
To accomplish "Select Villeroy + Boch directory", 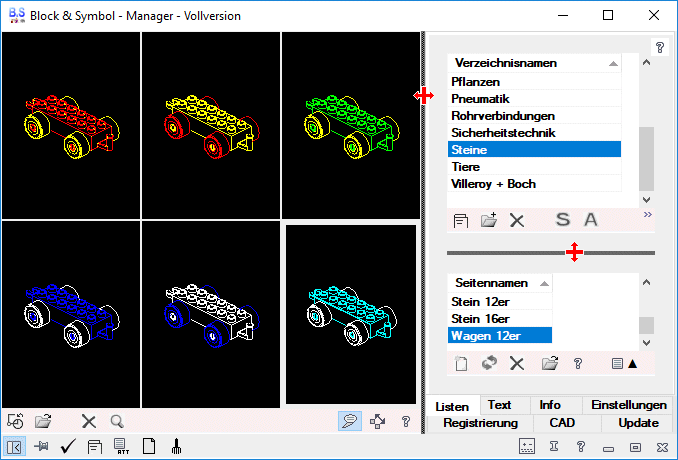I will tap(534, 184).
